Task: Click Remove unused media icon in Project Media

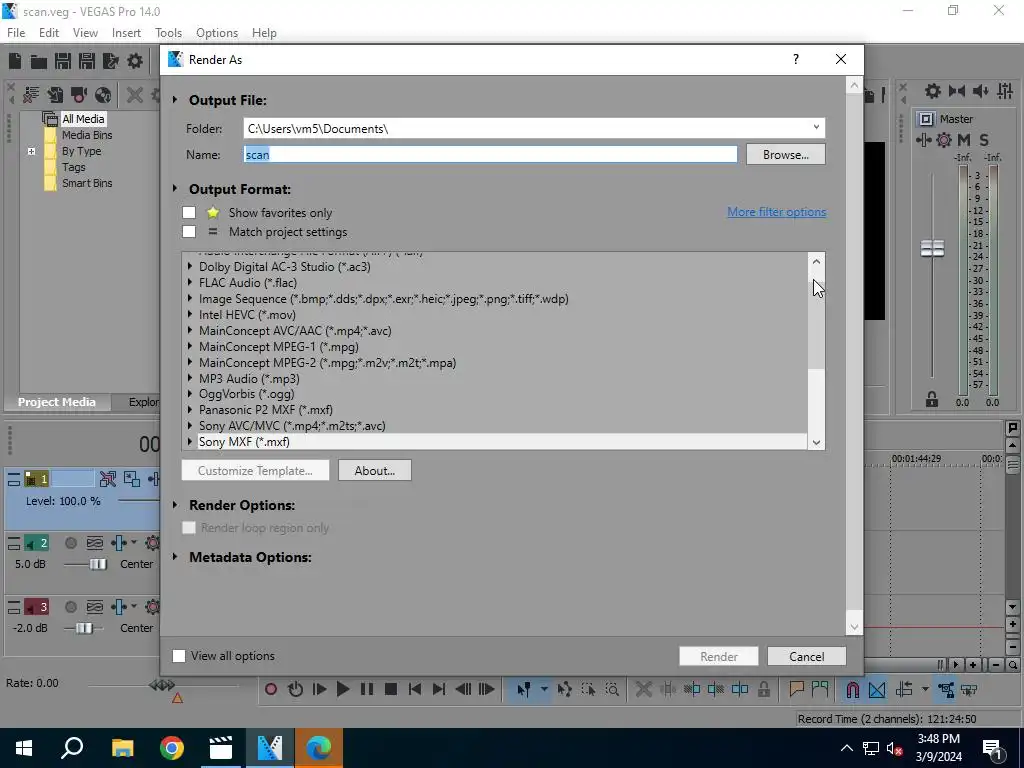Action: (x=31, y=95)
